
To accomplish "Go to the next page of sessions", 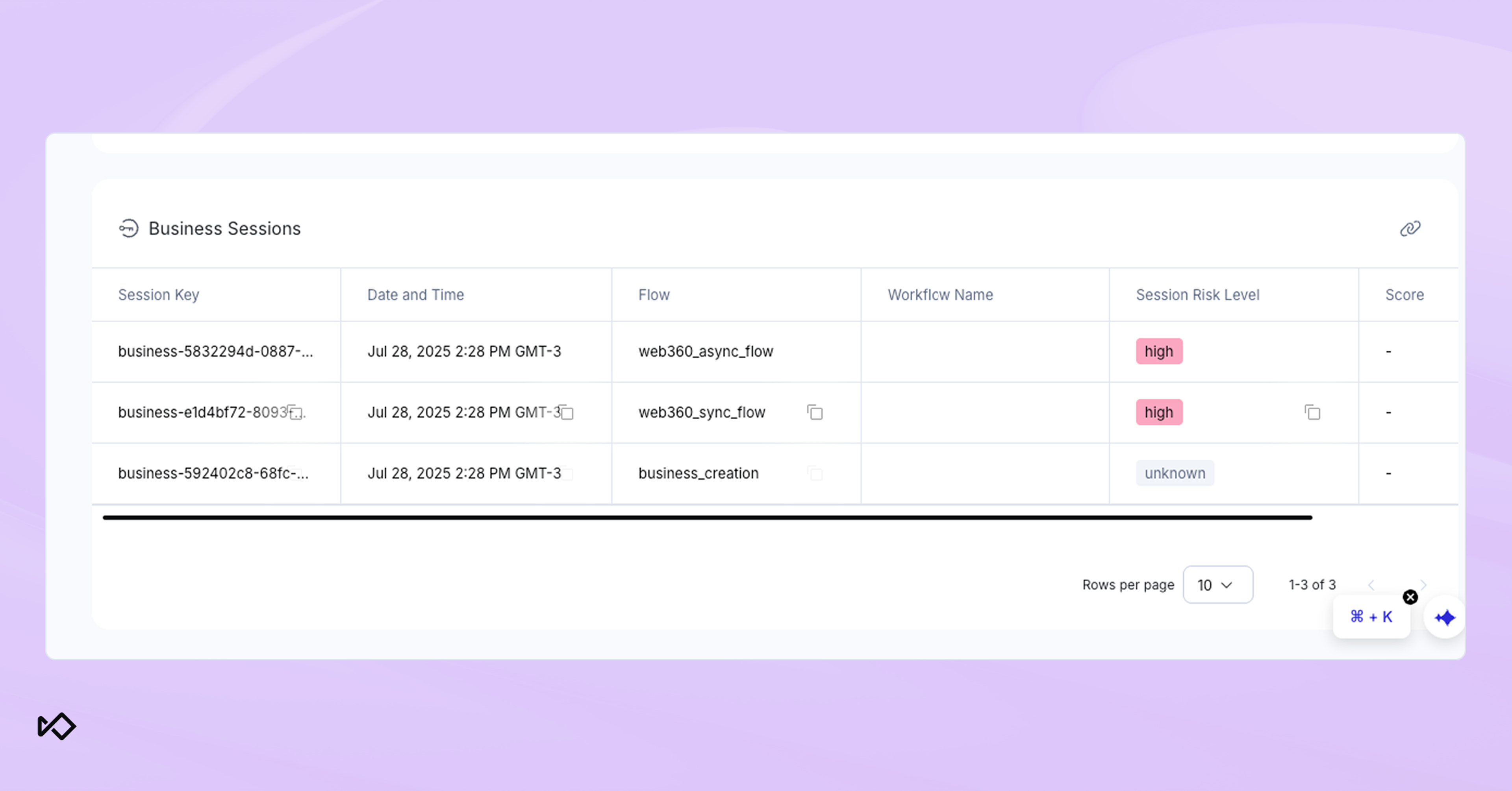I will click(1423, 585).
